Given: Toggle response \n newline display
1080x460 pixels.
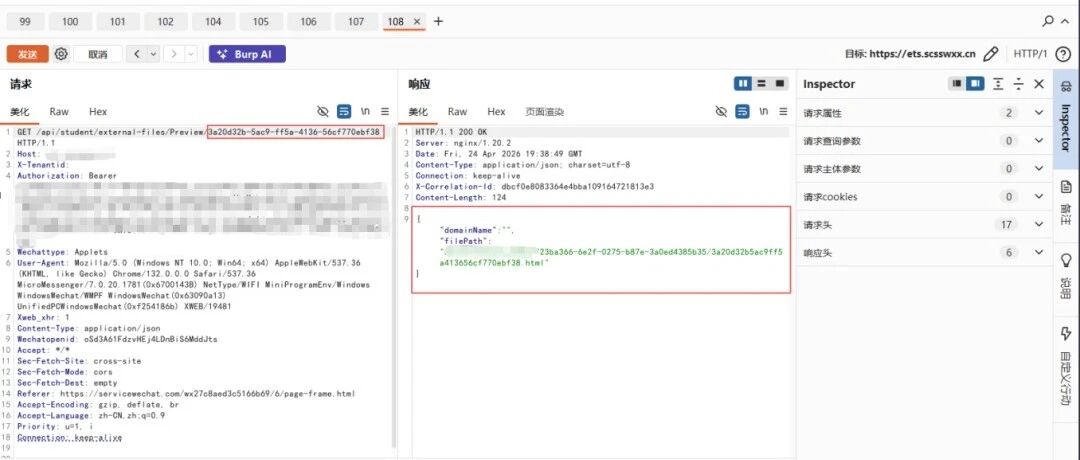Looking at the screenshot, I should pyautogui.click(x=764, y=112).
